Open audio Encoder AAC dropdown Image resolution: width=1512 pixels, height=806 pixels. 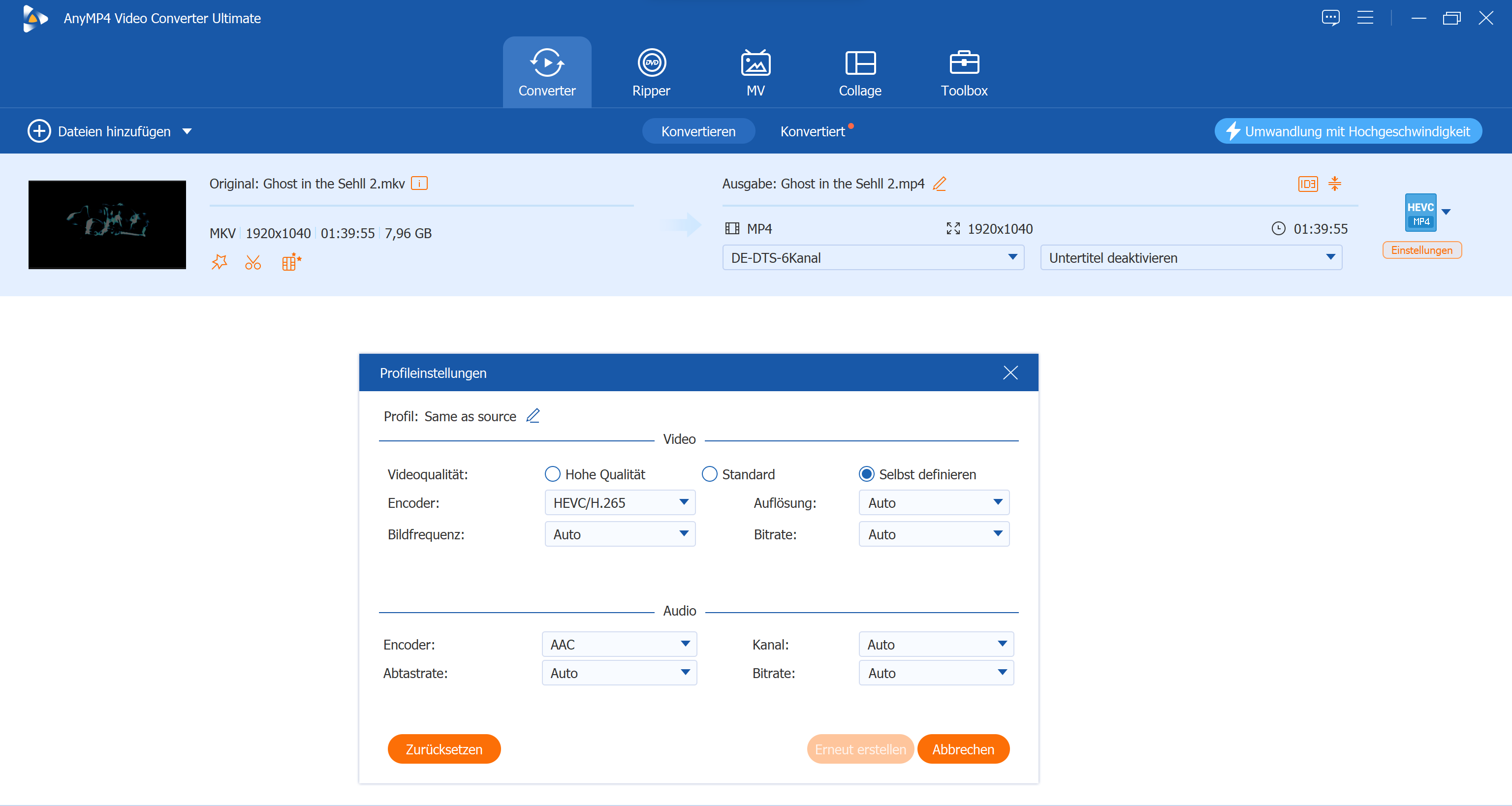[x=619, y=645]
